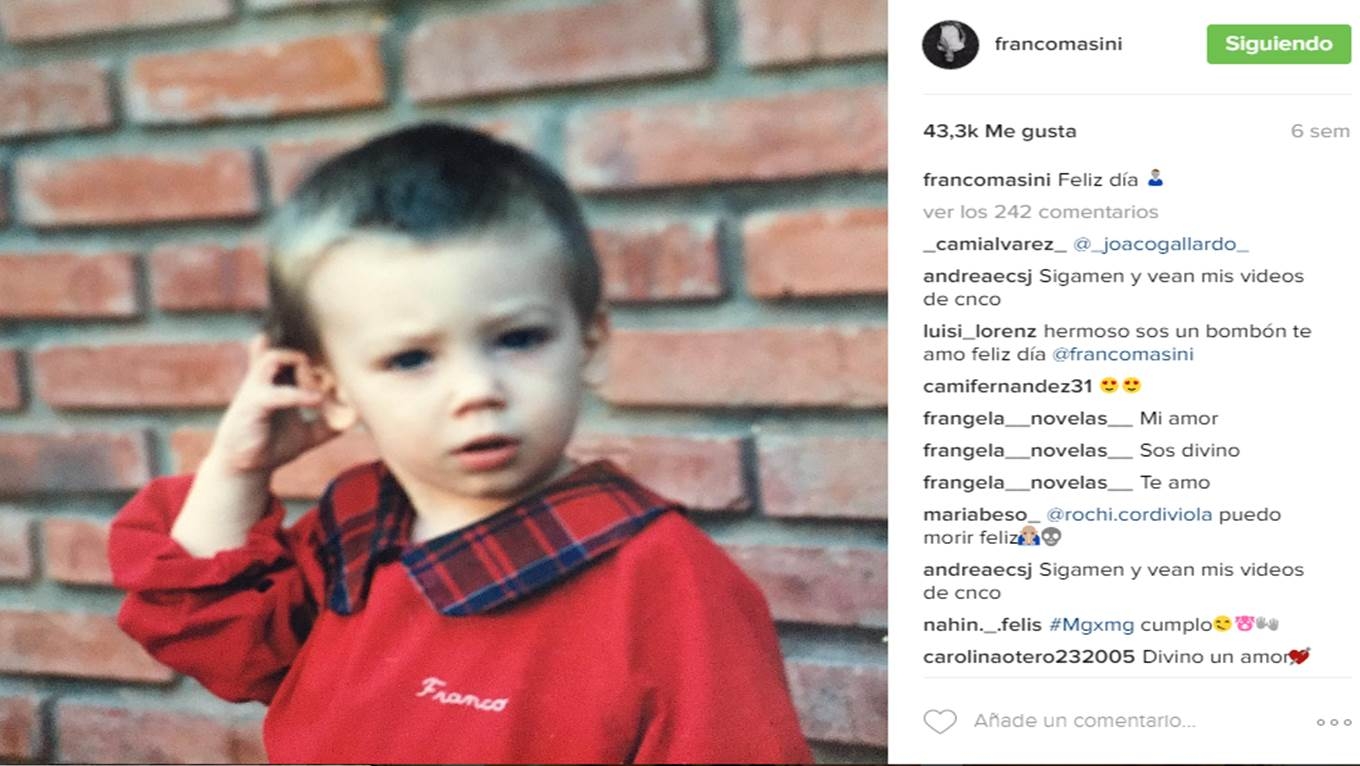Open the three-dots more options menu

(1333, 722)
